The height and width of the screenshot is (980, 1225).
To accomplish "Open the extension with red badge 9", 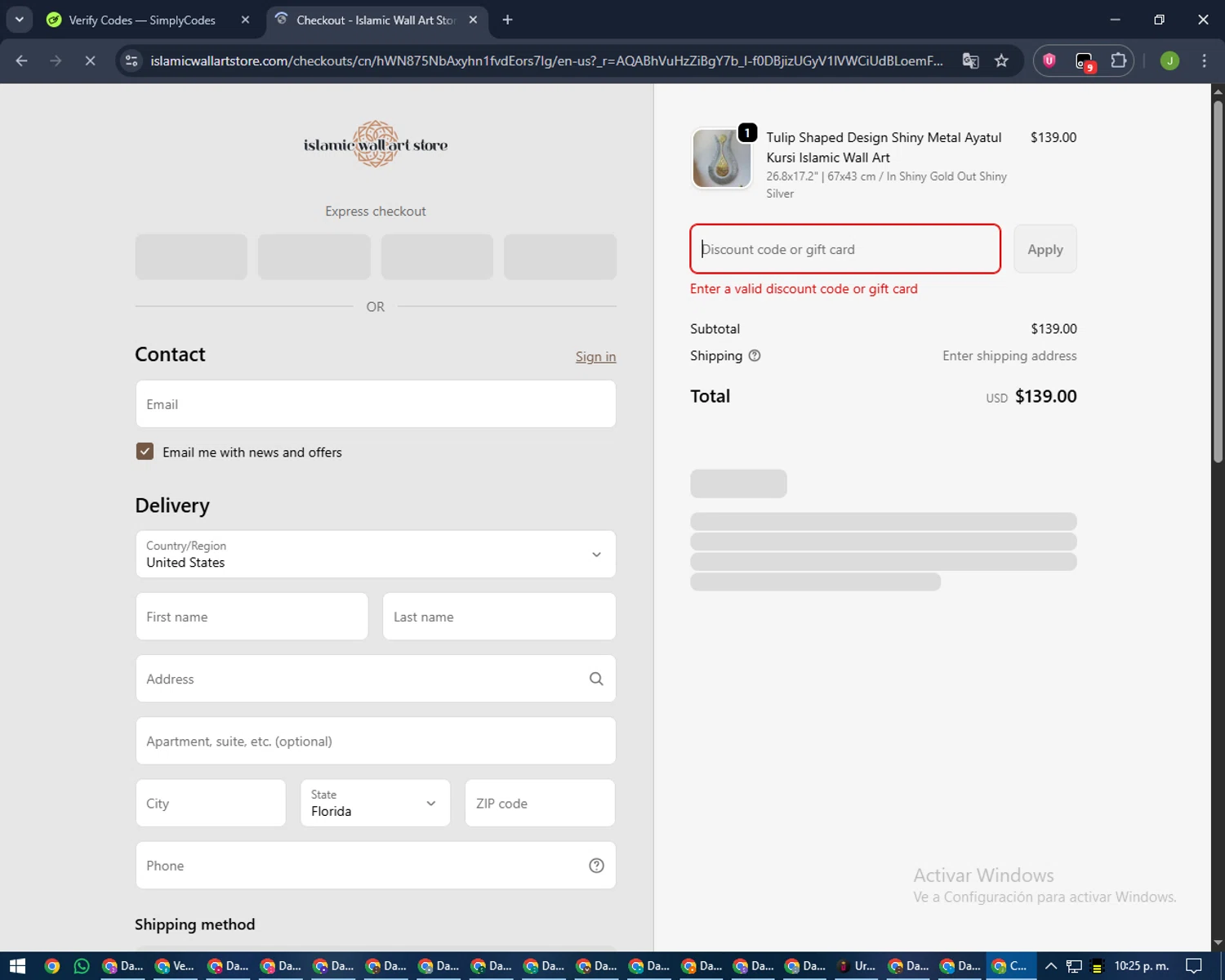I will tap(1085, 61).
